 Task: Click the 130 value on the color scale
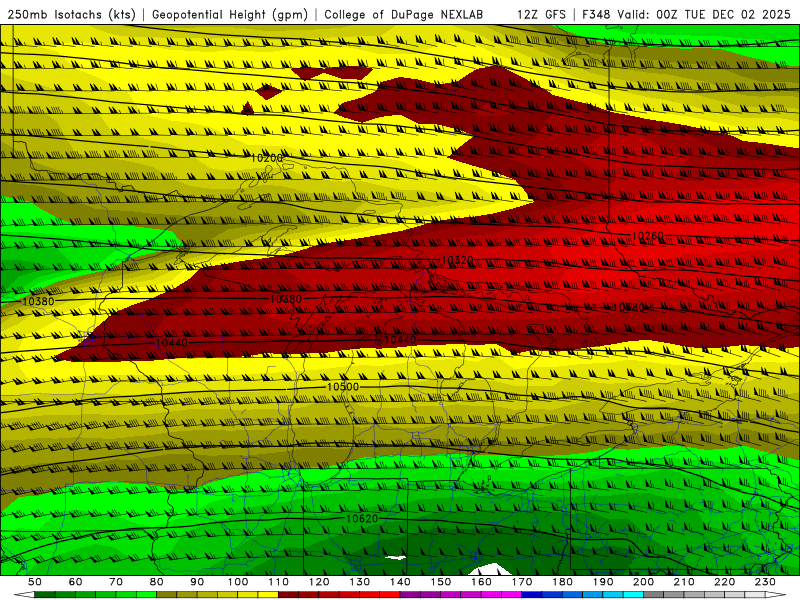pos(360,582)
